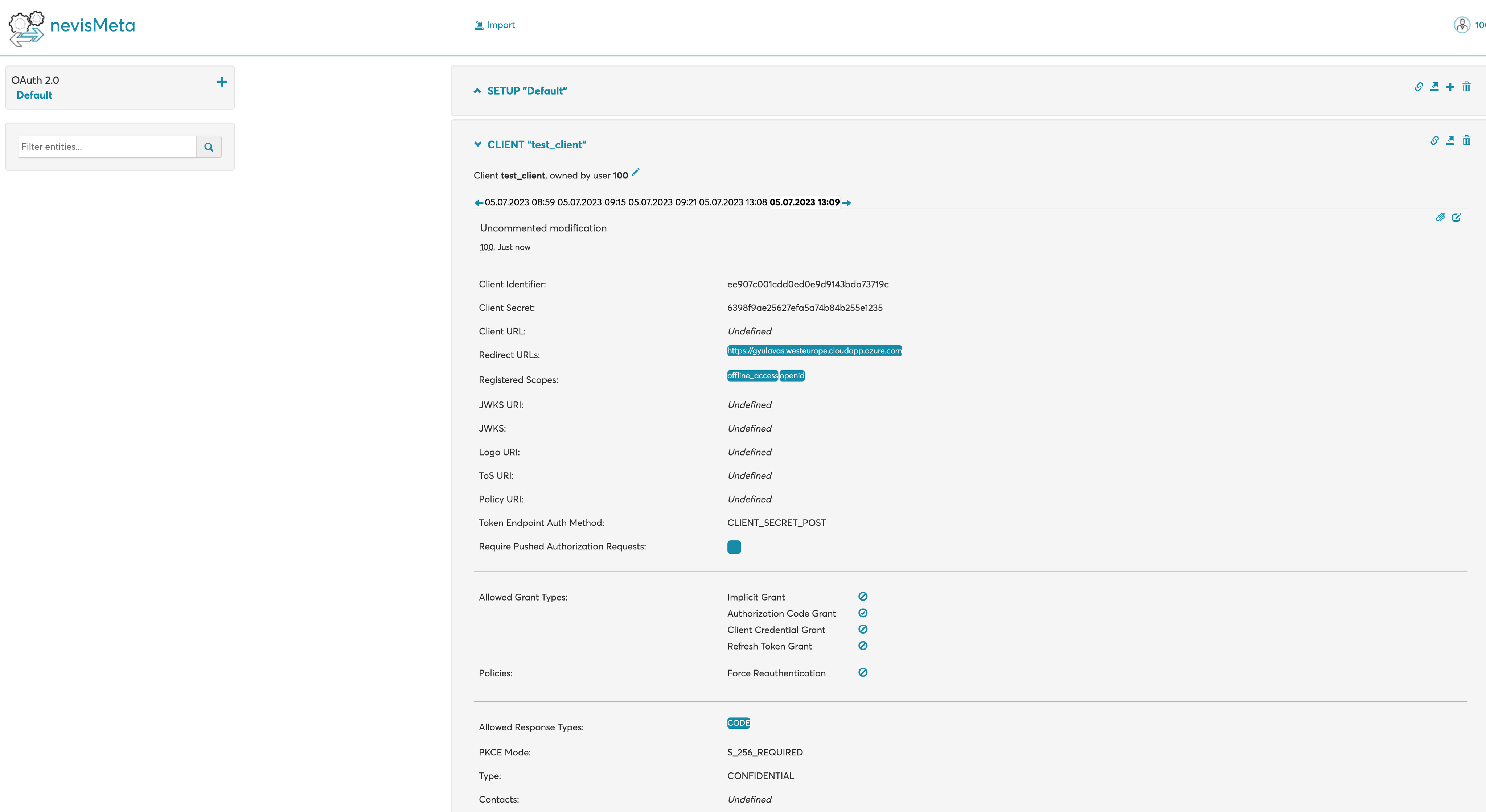Expand the SETUP "Default" section chevron

477,91
